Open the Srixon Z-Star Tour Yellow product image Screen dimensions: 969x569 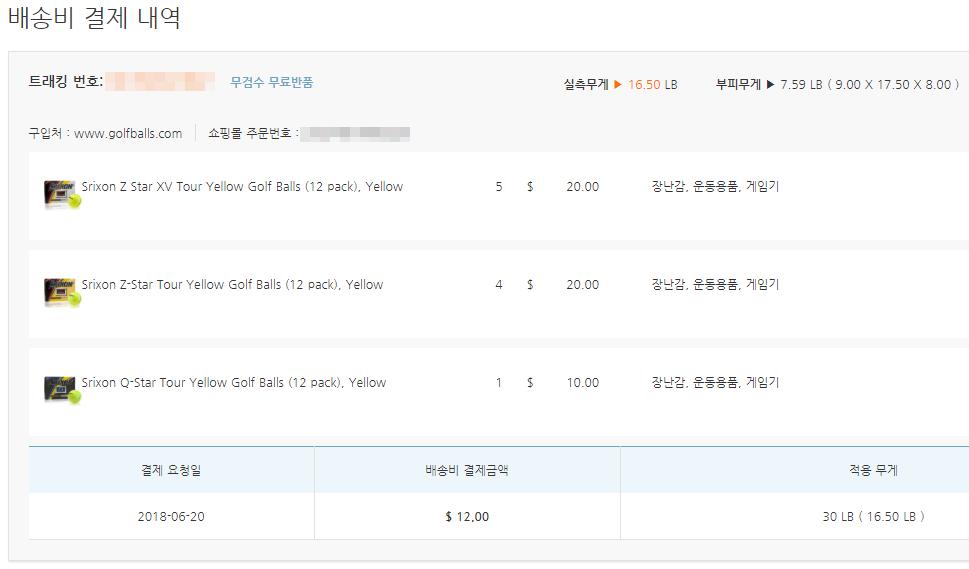tap(61, 292)
